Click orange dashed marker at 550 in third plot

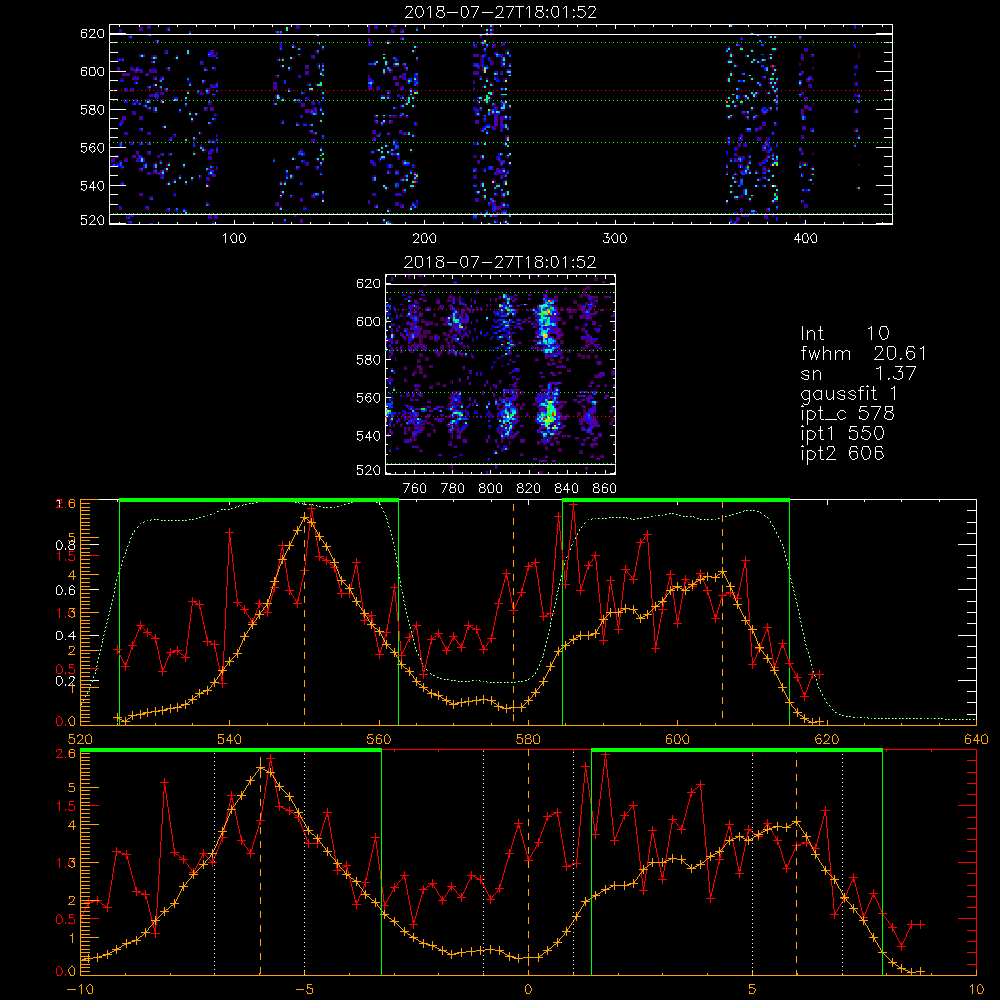tap(304, 612)
